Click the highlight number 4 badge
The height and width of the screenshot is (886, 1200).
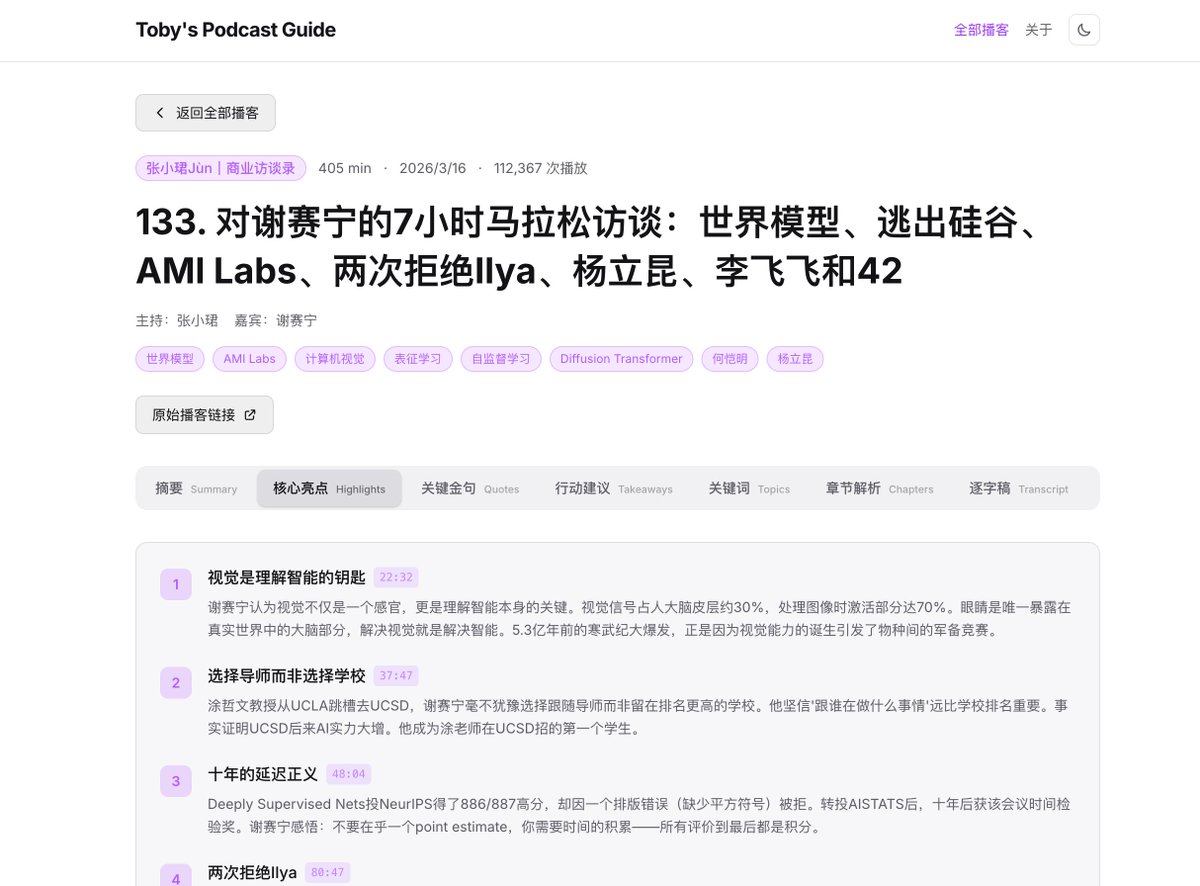pyautogui.click(x=176, y=874)
